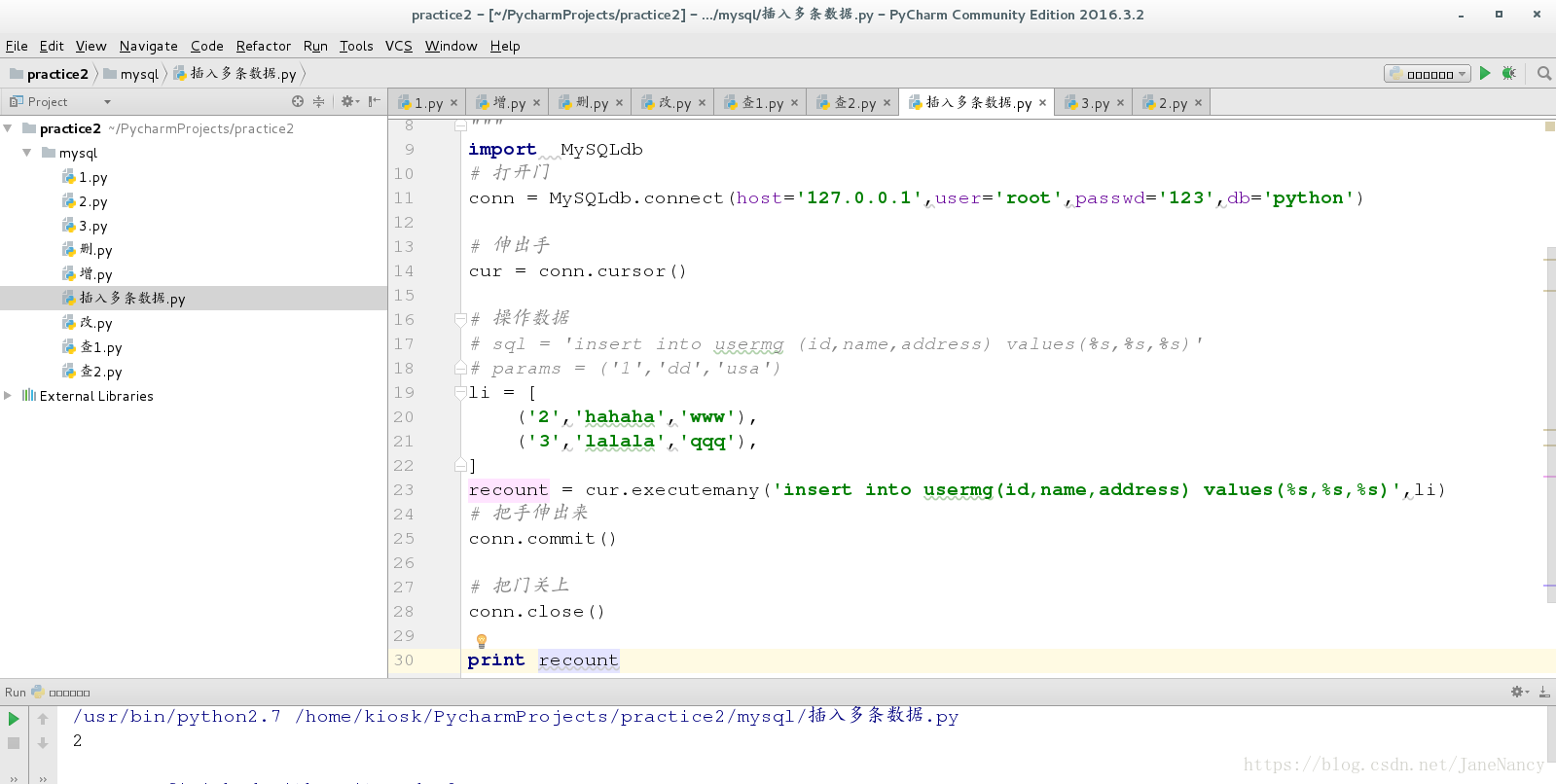Collapse the practice2 project root
The image size is (1556, 784).
click(x=8, y=128)
